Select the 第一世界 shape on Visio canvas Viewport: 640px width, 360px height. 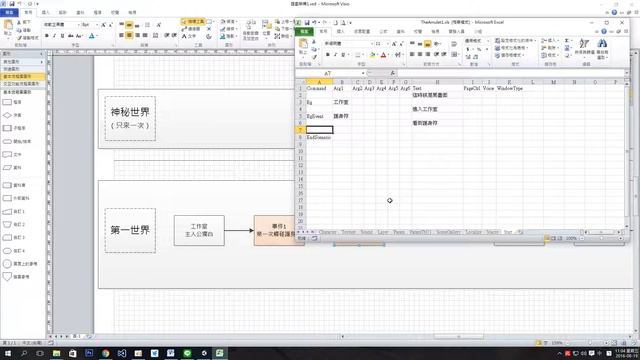point(130,230)
